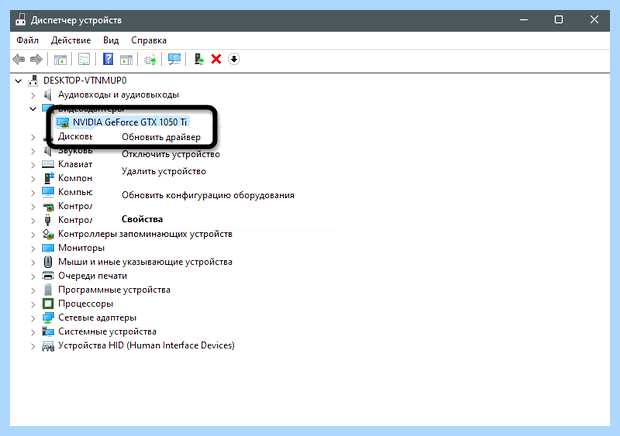This screenshot has height=436, width=620.
Task: Click the network icon of Сетевые адаптеры
Action: pos(48,317)
